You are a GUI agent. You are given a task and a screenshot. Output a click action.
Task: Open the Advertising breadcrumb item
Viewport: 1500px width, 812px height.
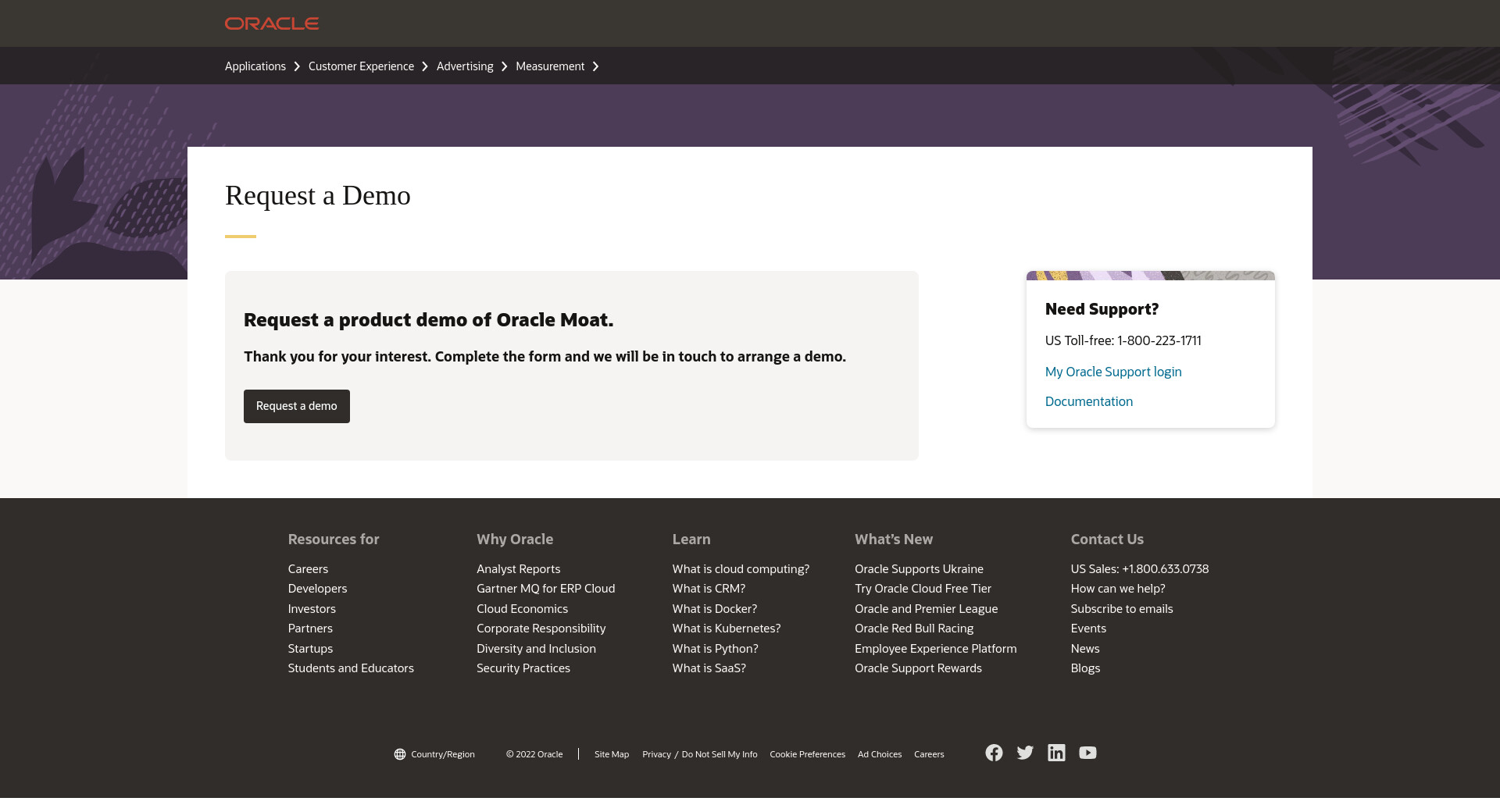(x=465, y=66)
